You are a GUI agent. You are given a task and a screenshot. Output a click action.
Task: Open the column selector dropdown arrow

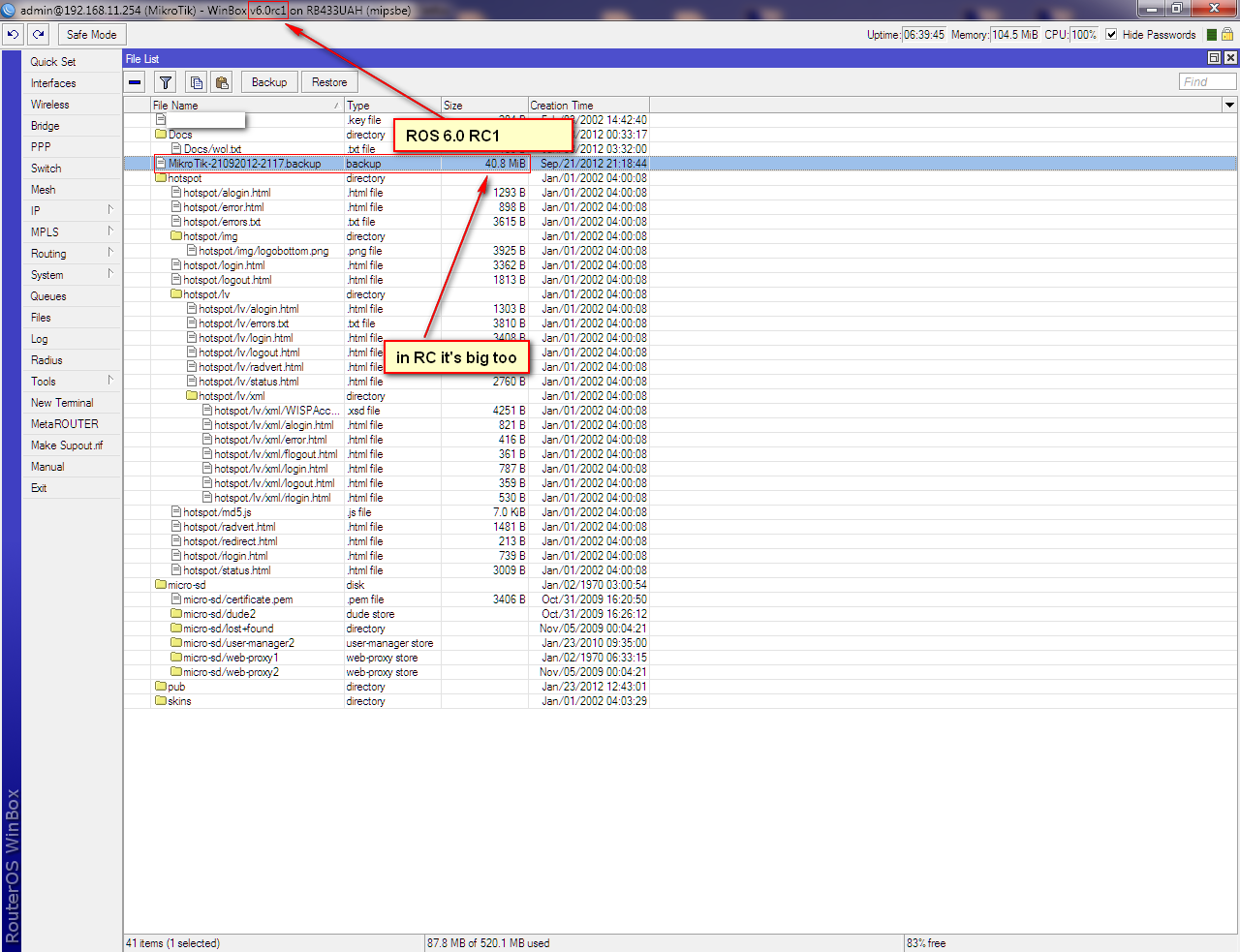1230,105
